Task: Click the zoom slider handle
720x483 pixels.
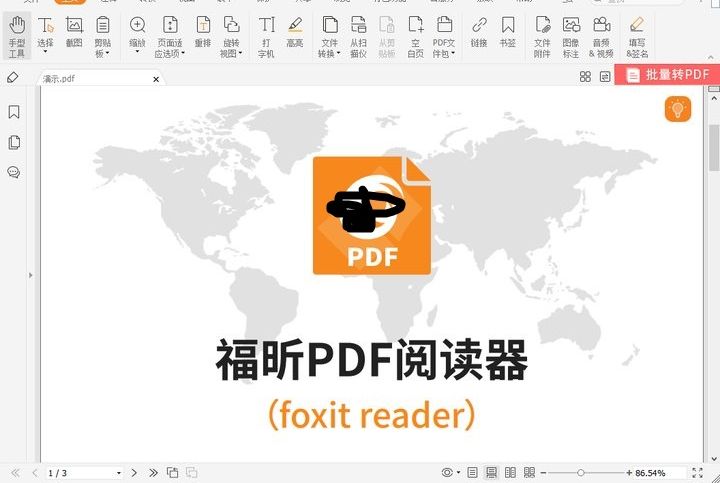Action: [x=581, y=472]
